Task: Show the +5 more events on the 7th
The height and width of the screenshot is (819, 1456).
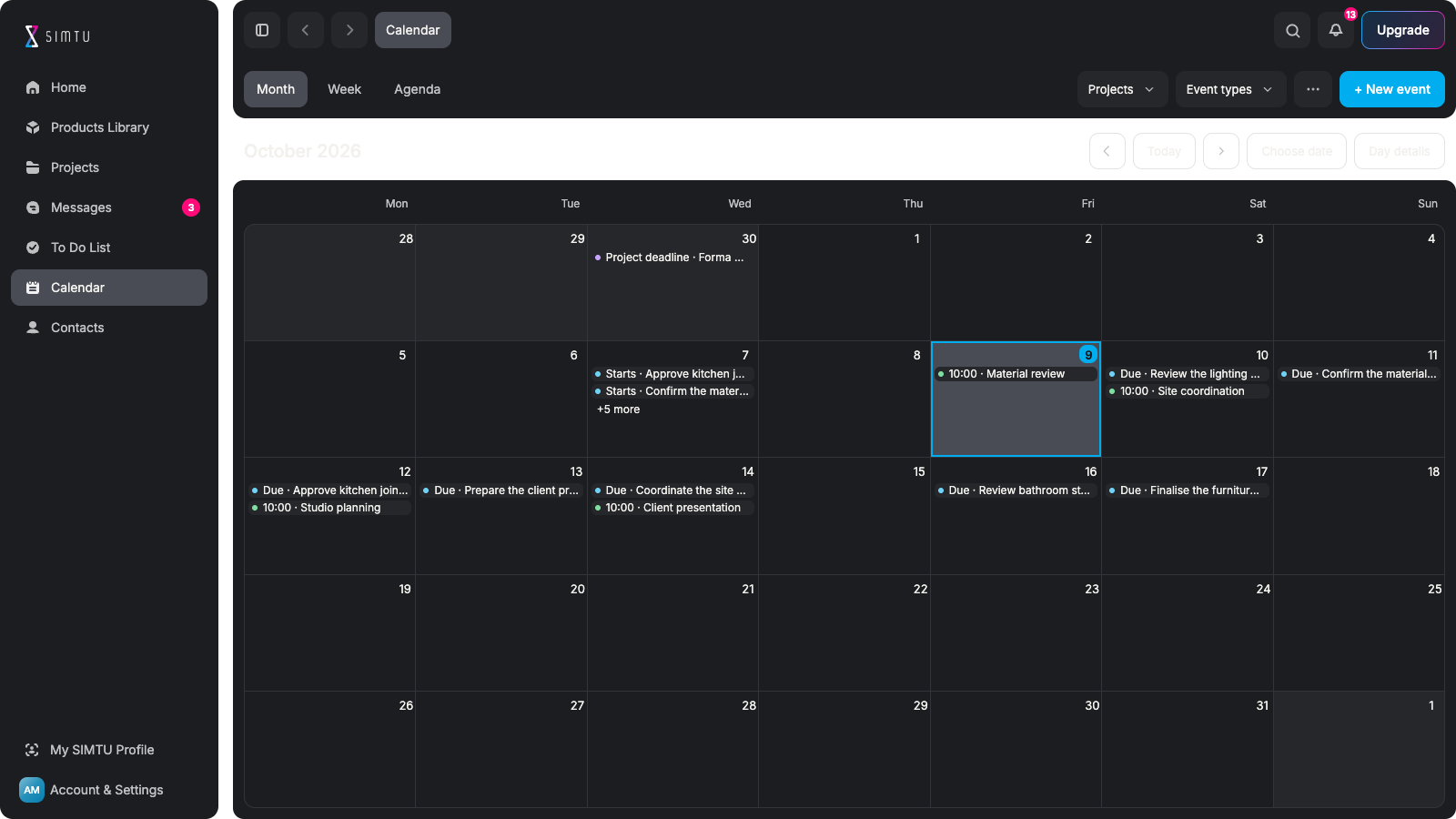Action: (618, 409)
